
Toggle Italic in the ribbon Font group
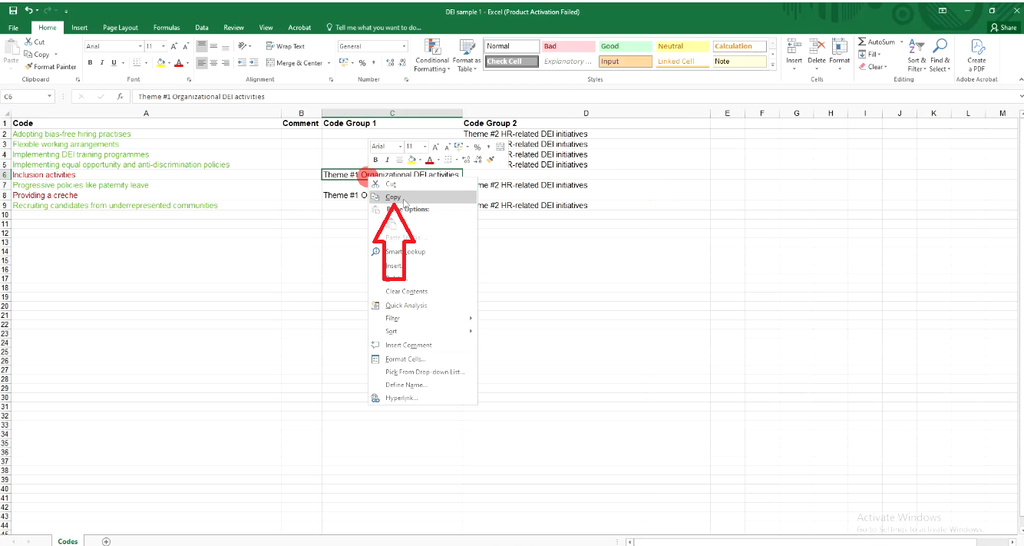[x=102, y=63]
